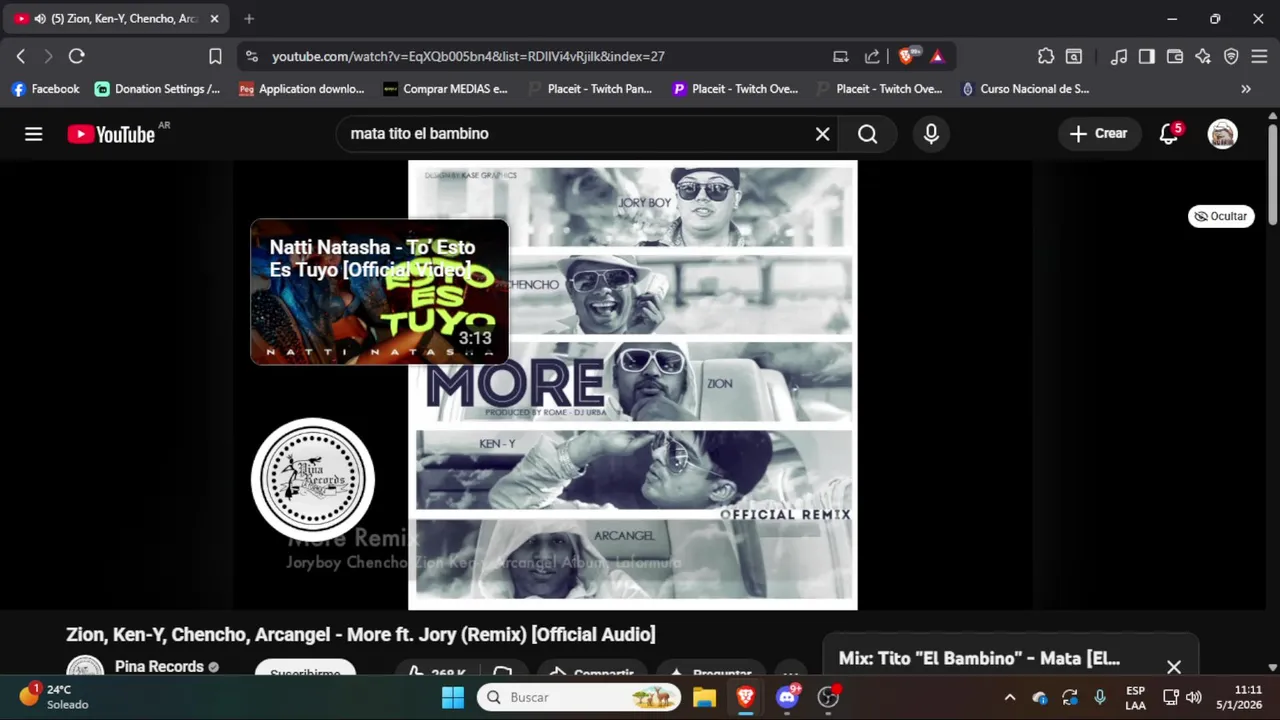Show hidden tray icons chevron
This screenshot has width=1280, height=720.
point(1009,697)
